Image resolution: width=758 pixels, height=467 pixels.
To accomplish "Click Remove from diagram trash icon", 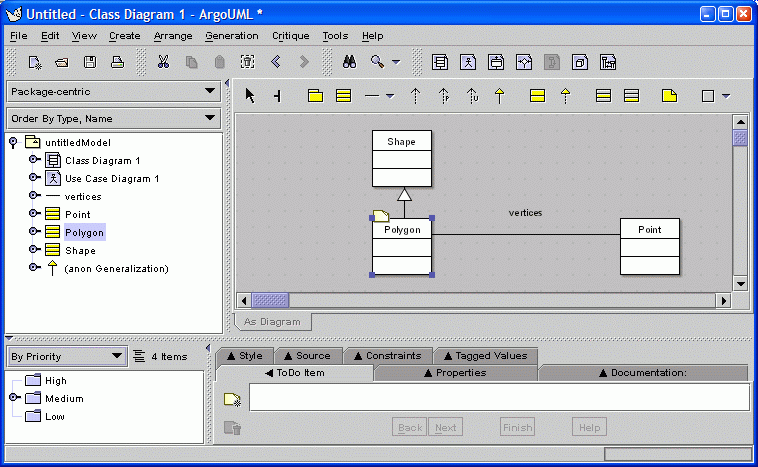I will coord(248,62).
